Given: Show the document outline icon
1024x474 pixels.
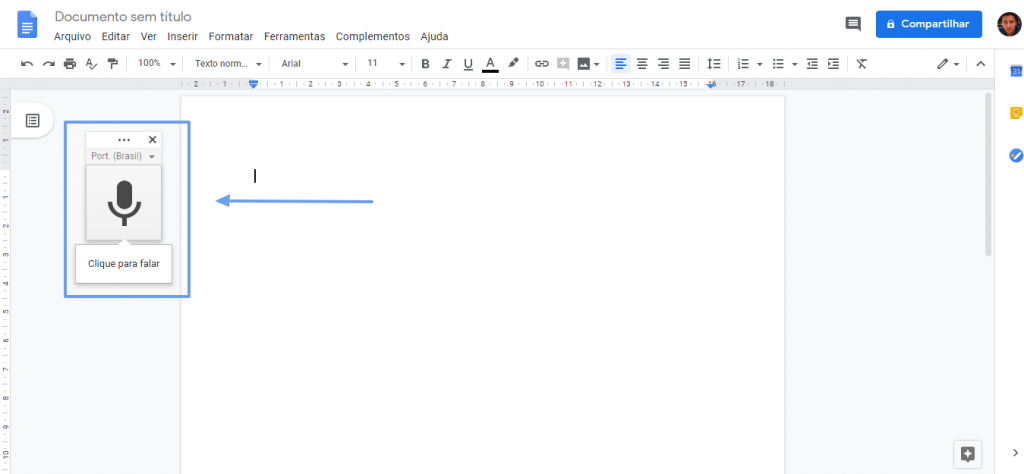Looking at the screenshot, I should tap(33, 120).
